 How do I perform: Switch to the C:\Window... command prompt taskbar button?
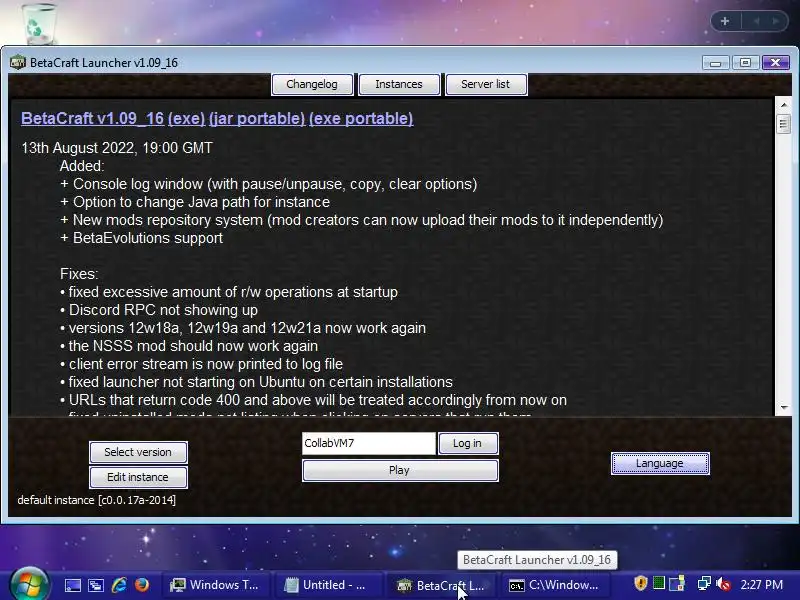[555, 585]
